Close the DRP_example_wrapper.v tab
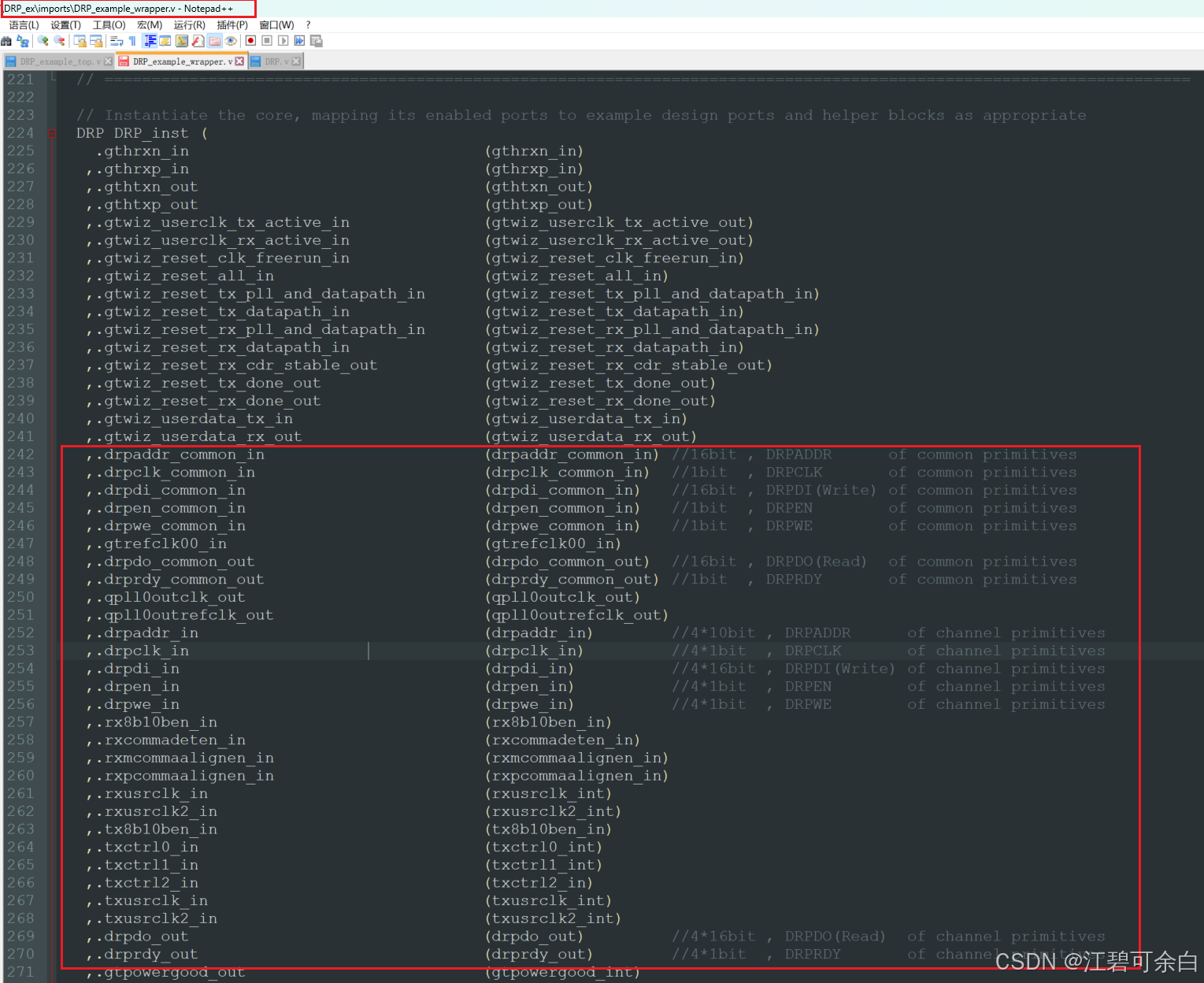Viewport: 1204px width, 983px height. [239, 61]
